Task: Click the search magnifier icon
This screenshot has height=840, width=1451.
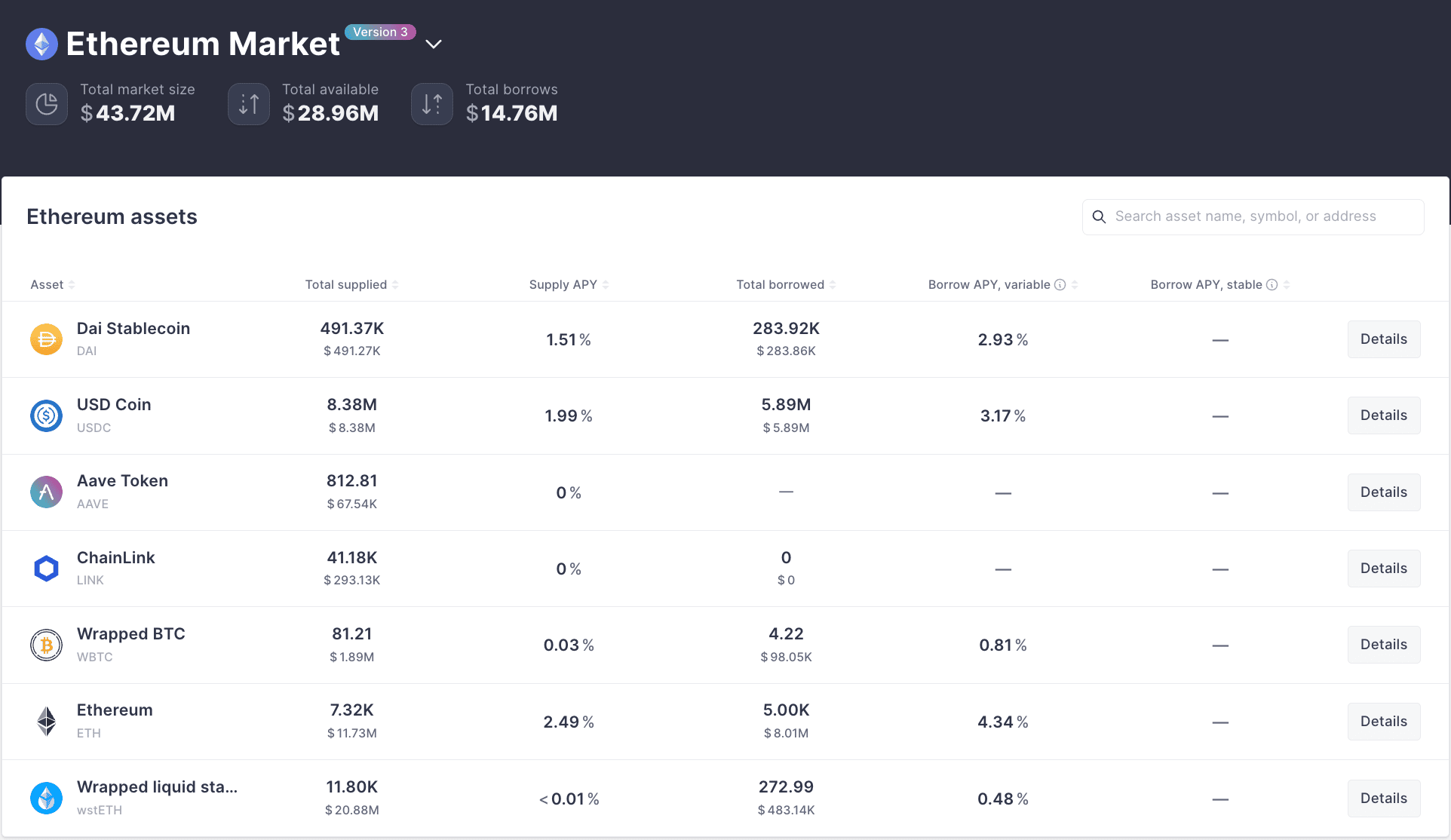Action: pyautogui.click(x=1100, y=217)
